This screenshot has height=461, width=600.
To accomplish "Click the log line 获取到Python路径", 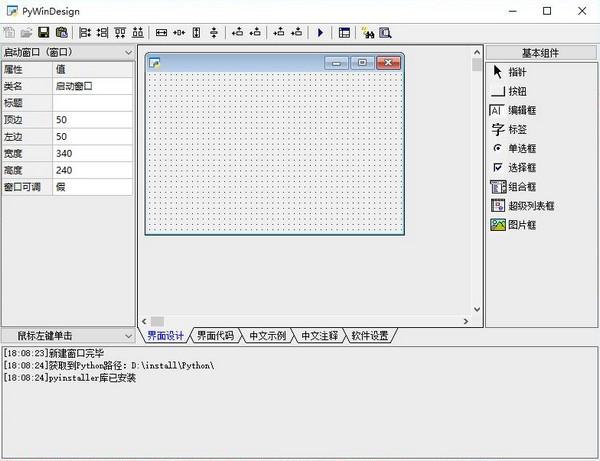I will click(109, 365).
